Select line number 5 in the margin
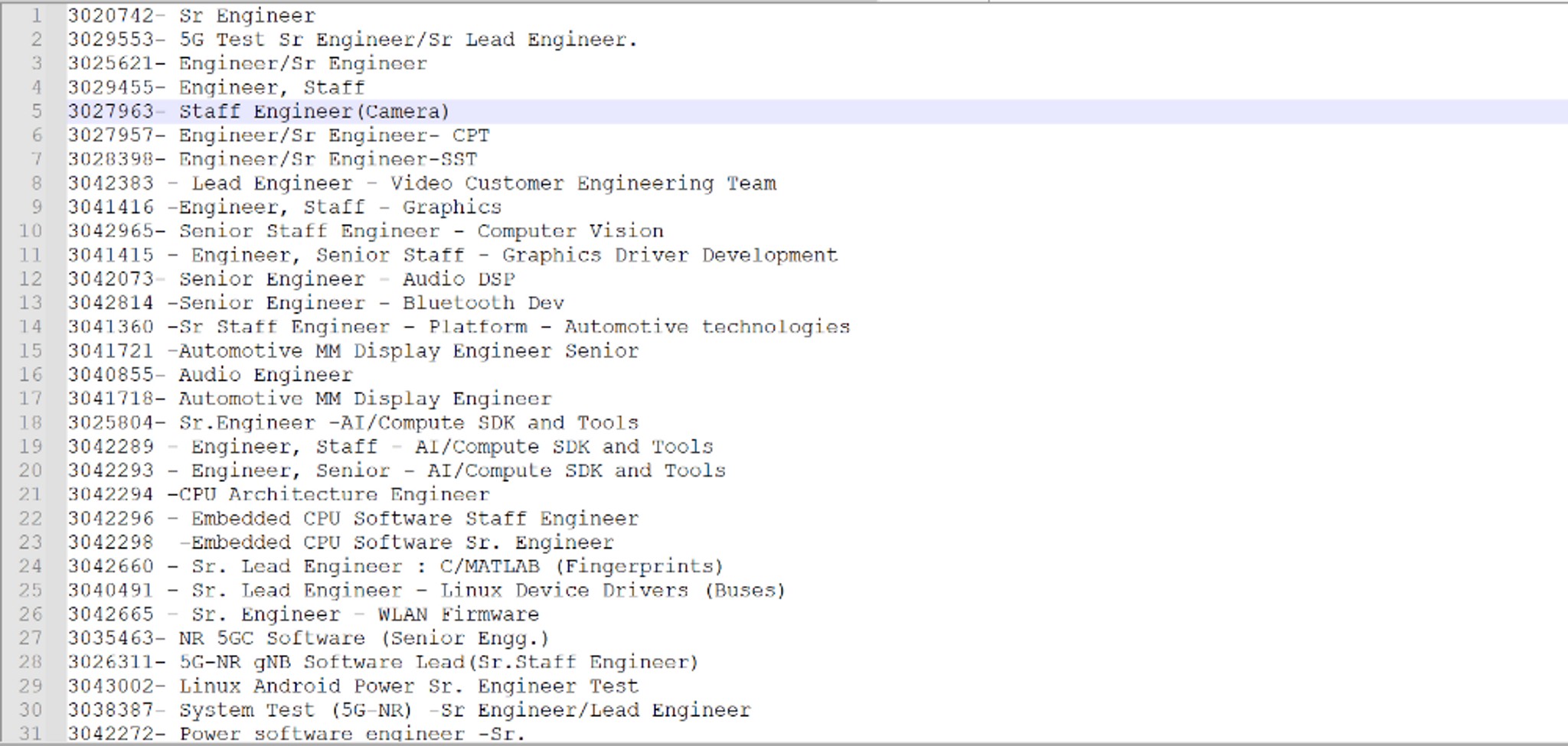 [x=36, y=112]
